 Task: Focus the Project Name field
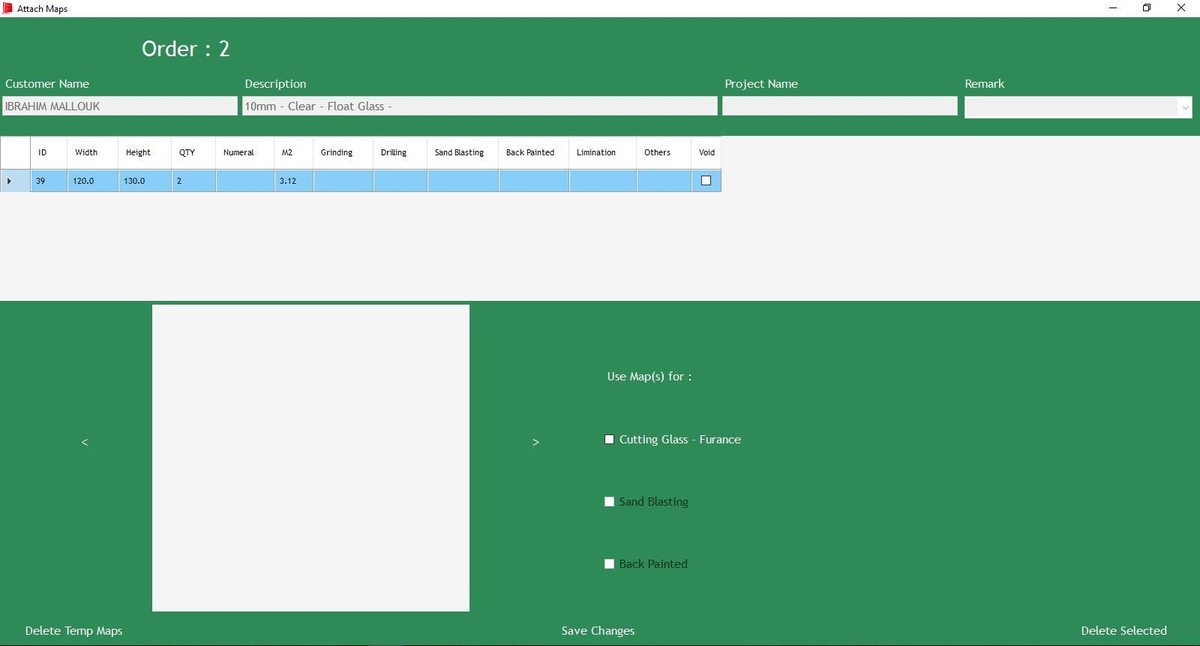(x=839, y=106)
